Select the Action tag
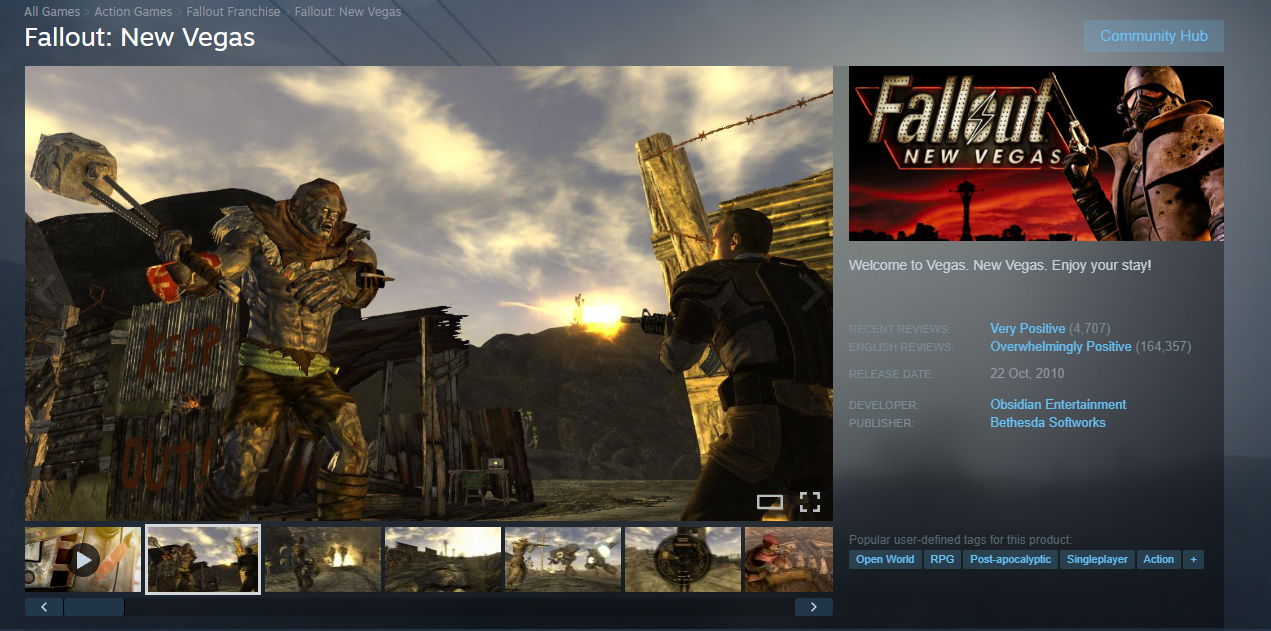Viewport: 1271px width, 631px height. tap(1158, 559)
